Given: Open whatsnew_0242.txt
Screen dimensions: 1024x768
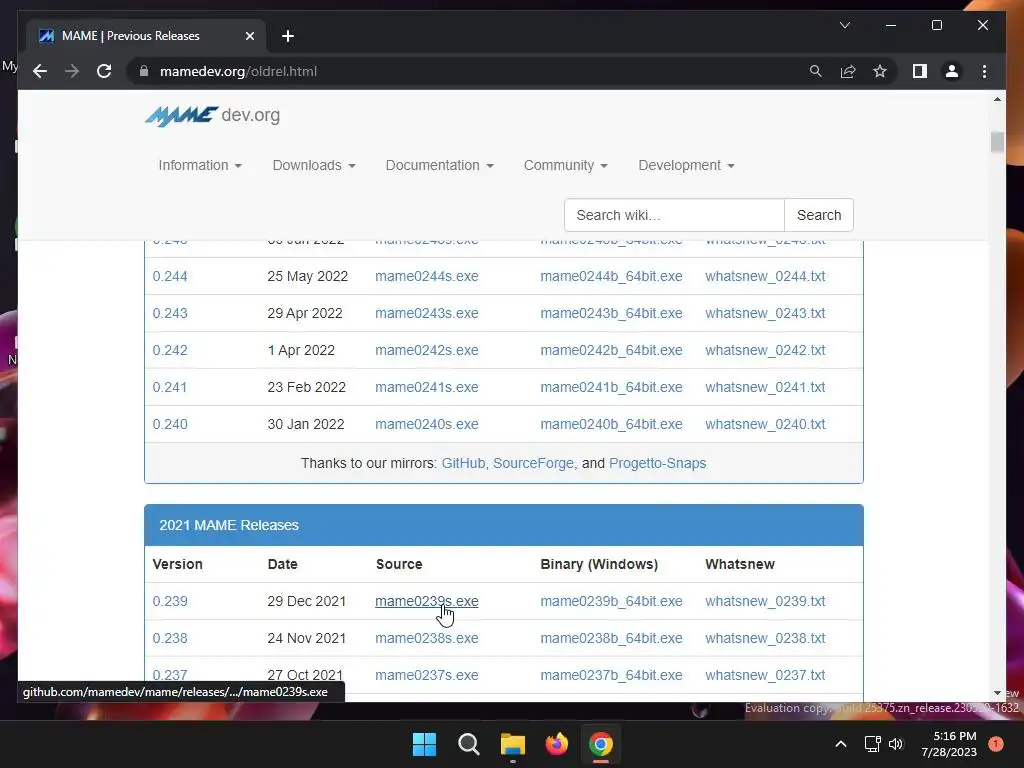Looking at the screenshot, I should click(x=765, y=350).
